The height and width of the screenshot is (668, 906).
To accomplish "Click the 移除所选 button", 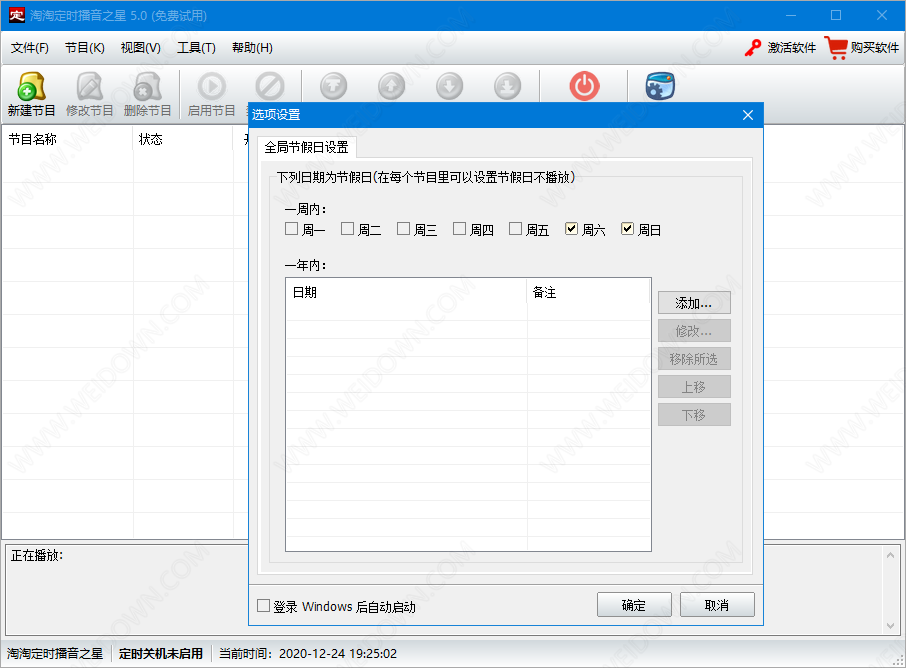I will (x=694, y=359).
